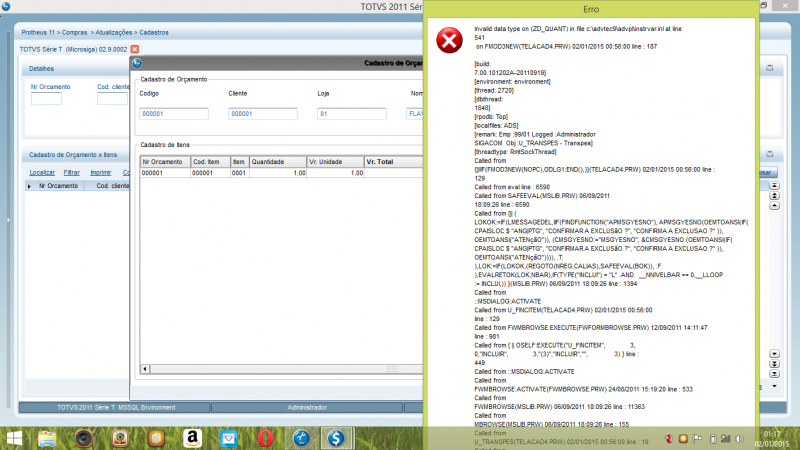Open the Windows Store taskbar icon
Screen dimensions: 800x450
[x=229, y=438]
